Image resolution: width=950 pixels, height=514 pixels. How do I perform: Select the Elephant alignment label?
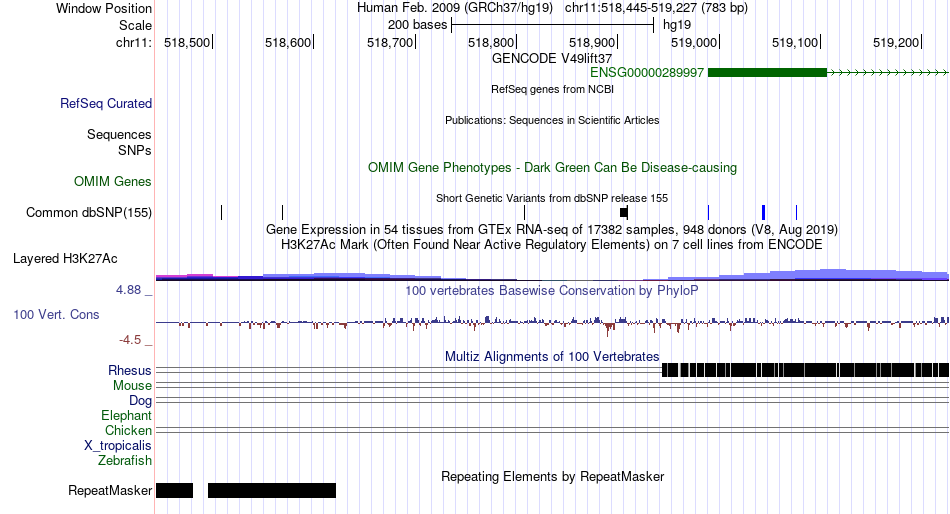point(126,415)
